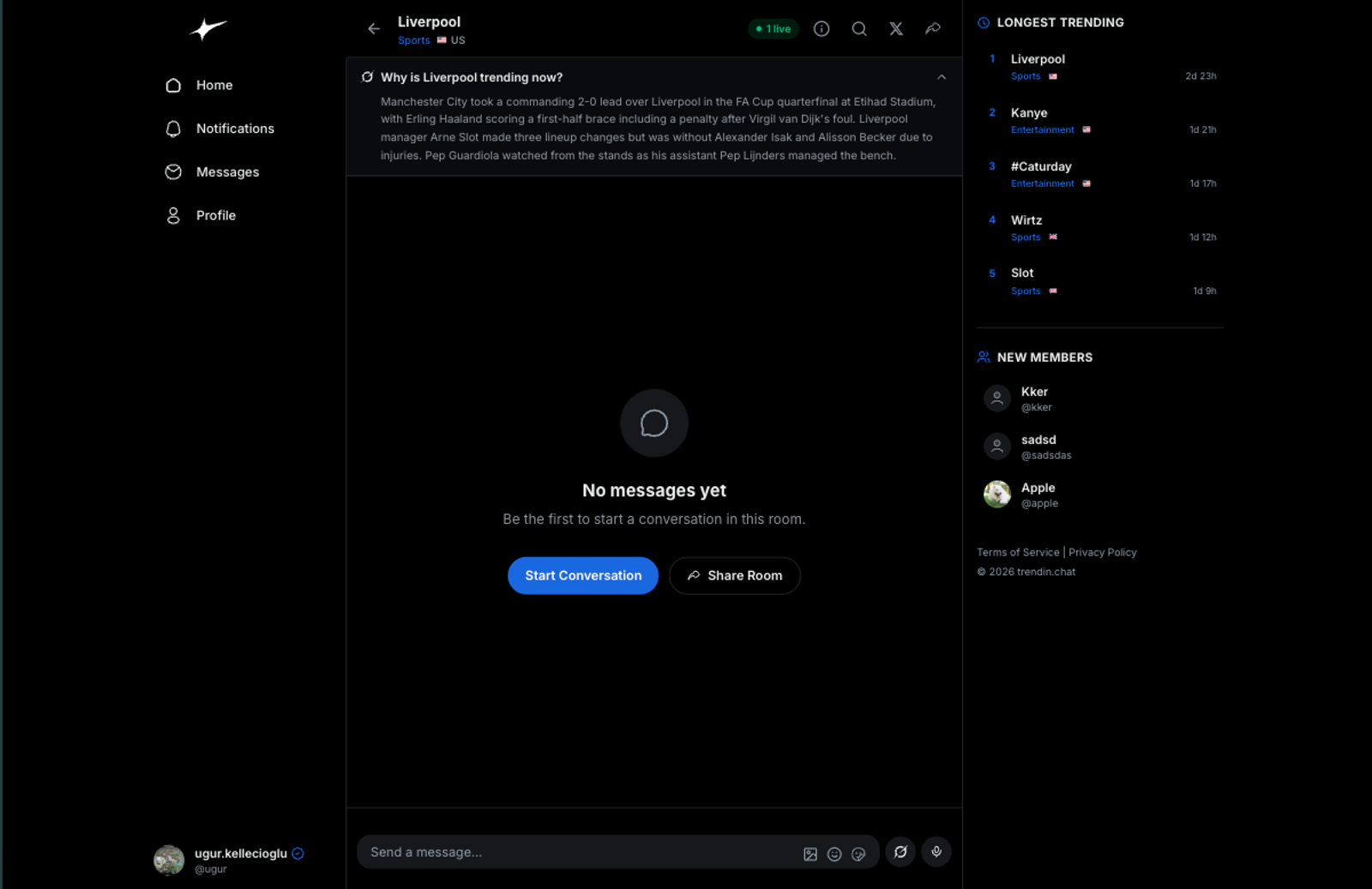The height and width of the screenshot is (889, 1372).
Task: Open the emoji picker icon
Action: coord(834,854)
